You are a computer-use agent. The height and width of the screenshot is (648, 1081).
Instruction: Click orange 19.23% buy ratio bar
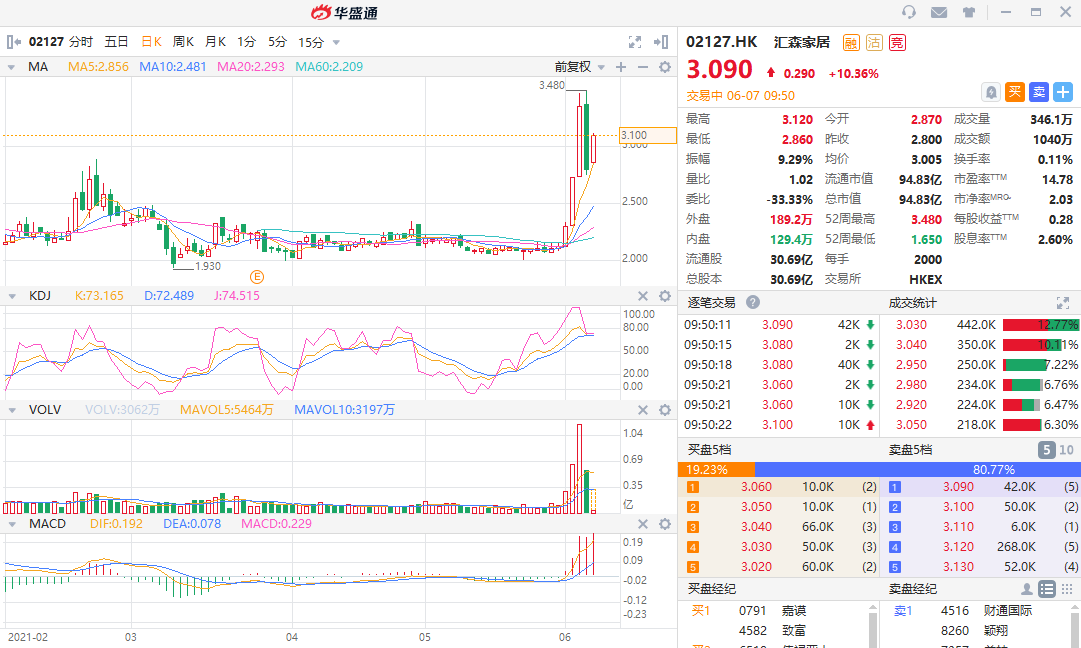point(717,469)
